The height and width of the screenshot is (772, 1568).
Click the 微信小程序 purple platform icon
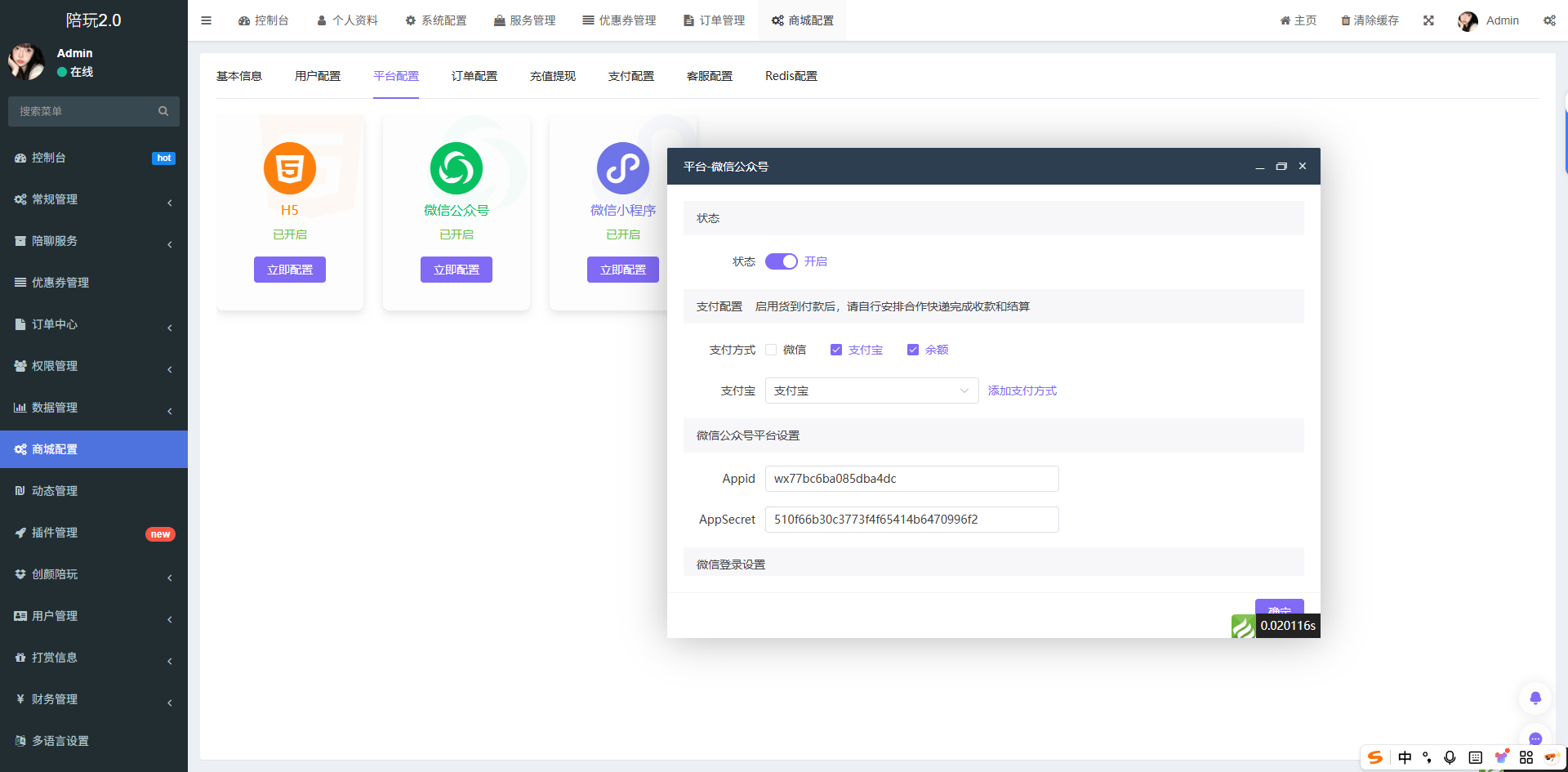click(x=623, y=168)
